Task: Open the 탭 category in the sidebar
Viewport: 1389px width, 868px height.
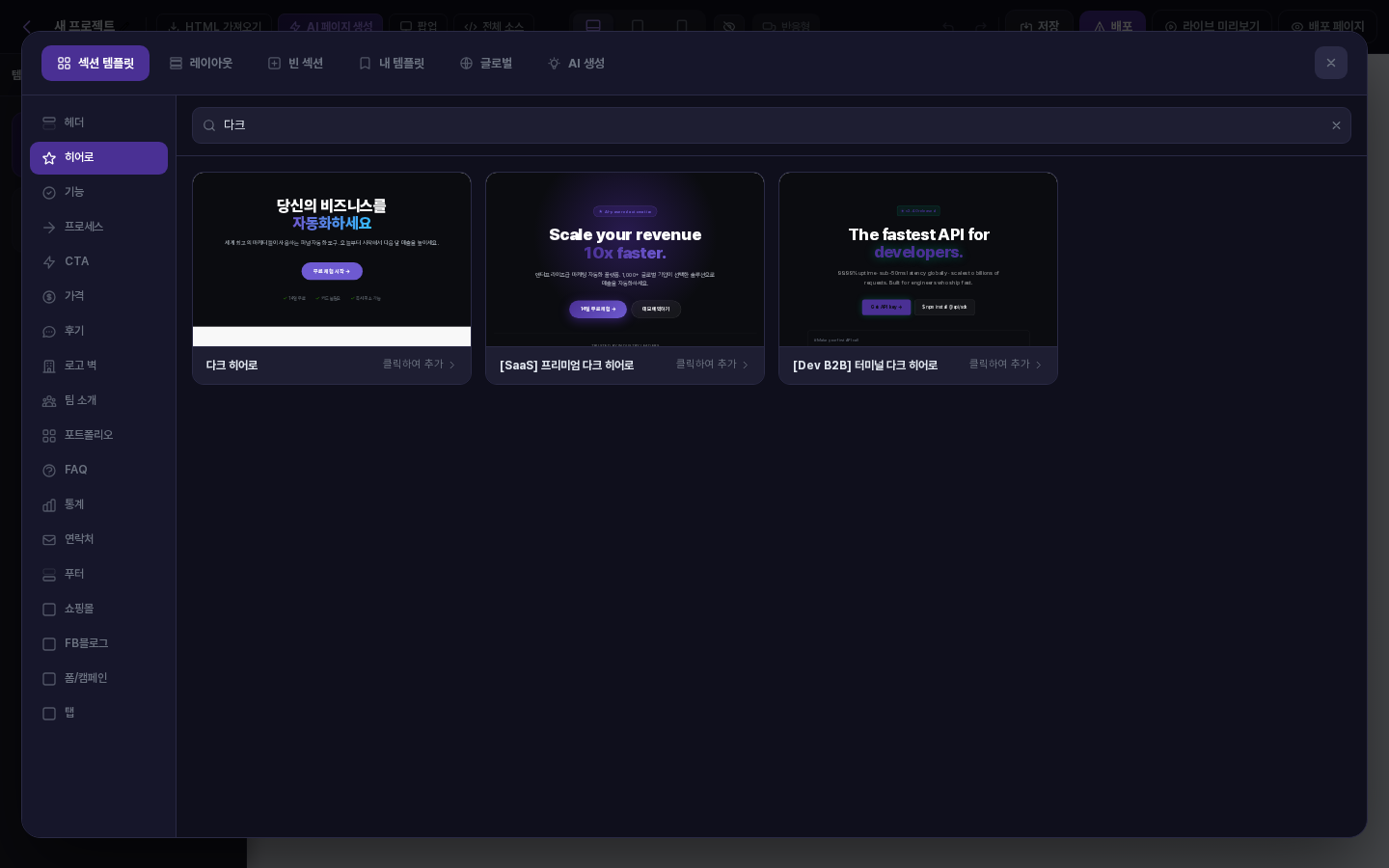Action: [x=98, y=713]
